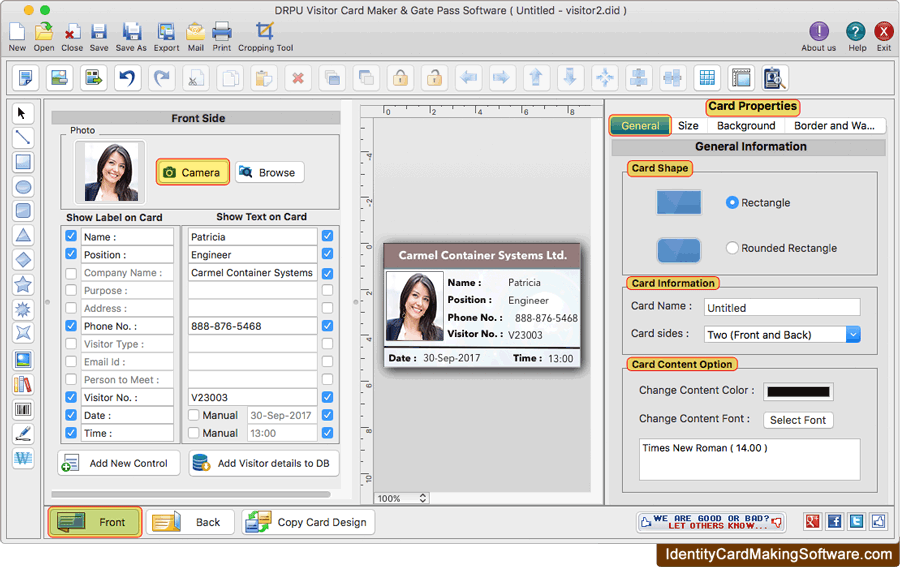Click the Browse photo button
The height and width of the screenshot is (567, 900).
[269, 172]
